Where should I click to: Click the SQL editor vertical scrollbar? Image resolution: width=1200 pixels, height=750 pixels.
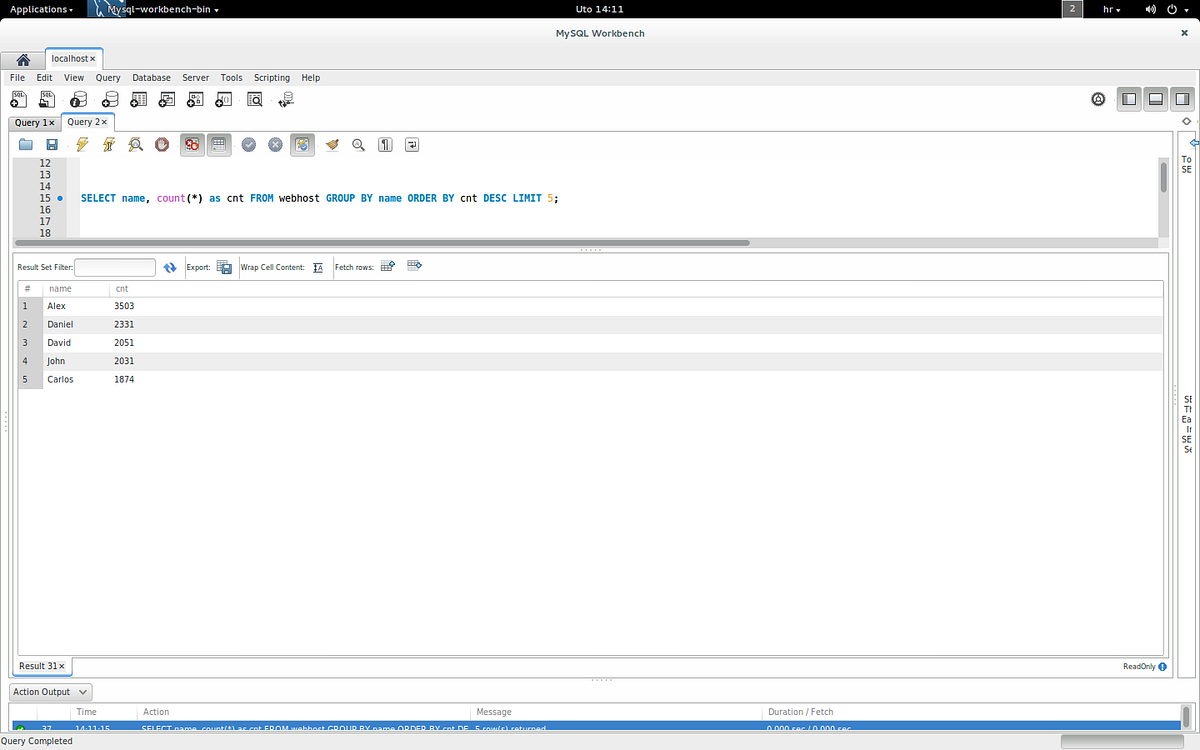pos(1163,178)
